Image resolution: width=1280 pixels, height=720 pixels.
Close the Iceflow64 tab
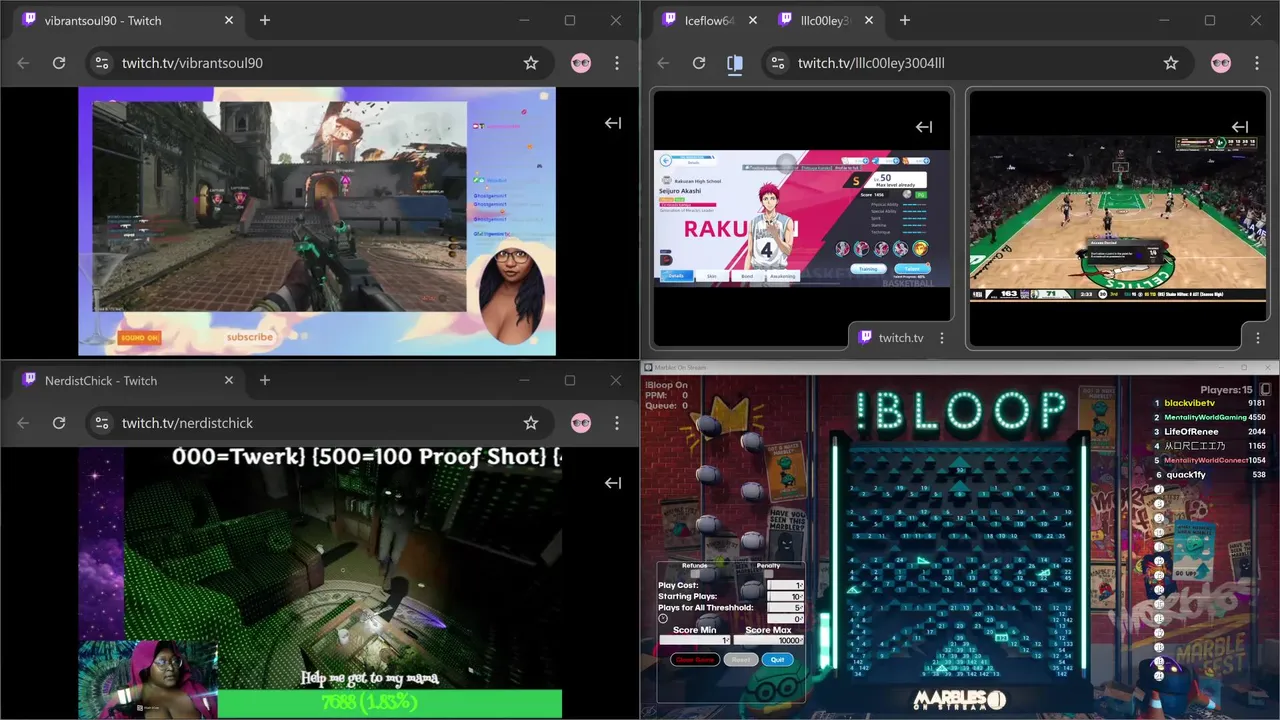click(x=753, y=20)
